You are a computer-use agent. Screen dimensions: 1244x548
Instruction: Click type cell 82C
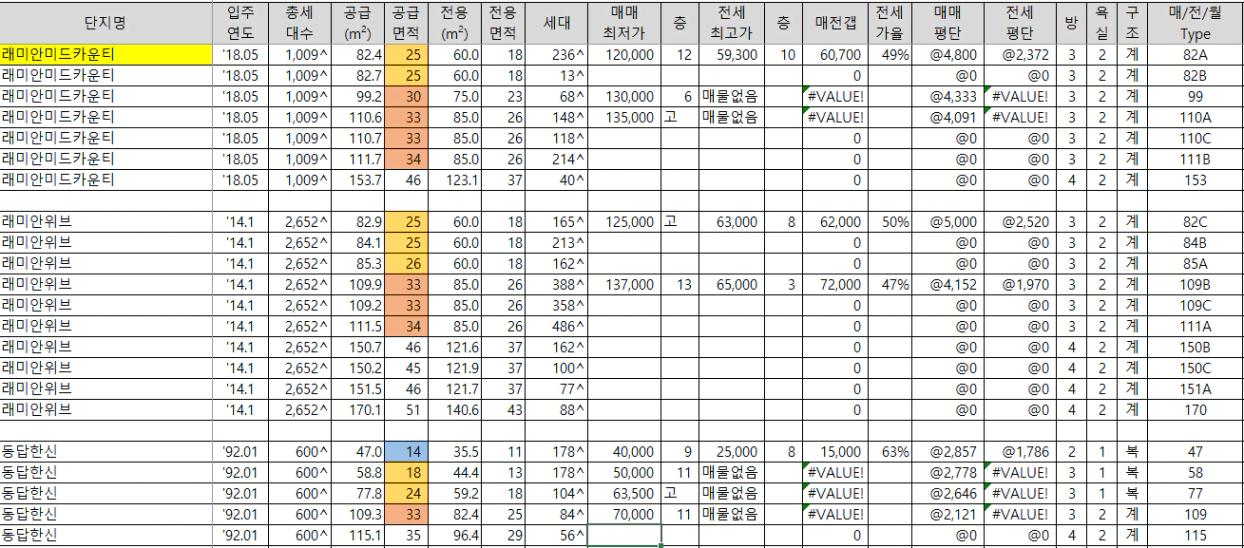click(1194, 222)
